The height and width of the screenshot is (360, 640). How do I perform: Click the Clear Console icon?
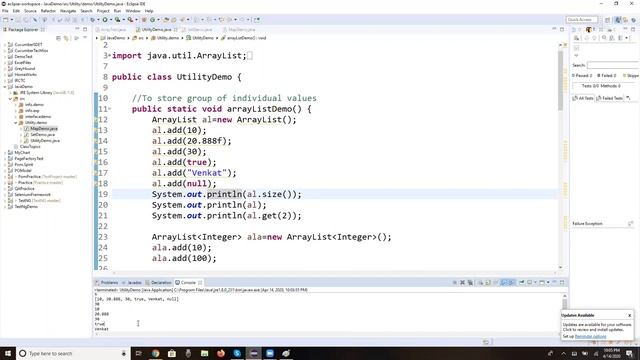coord(480,282)
